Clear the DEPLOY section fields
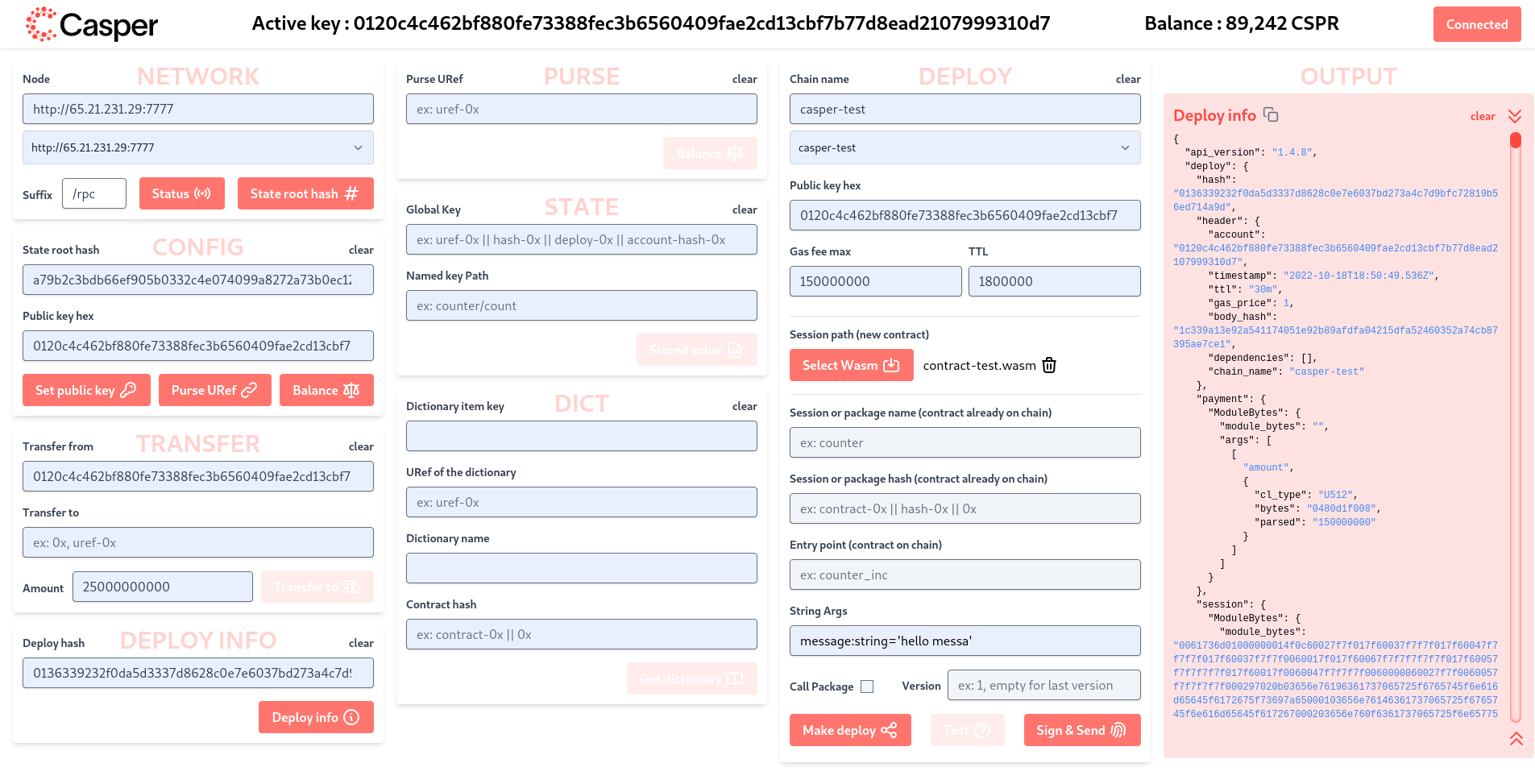The width and height of the screenshot is (1535, 784). (x=1128, y=79)
